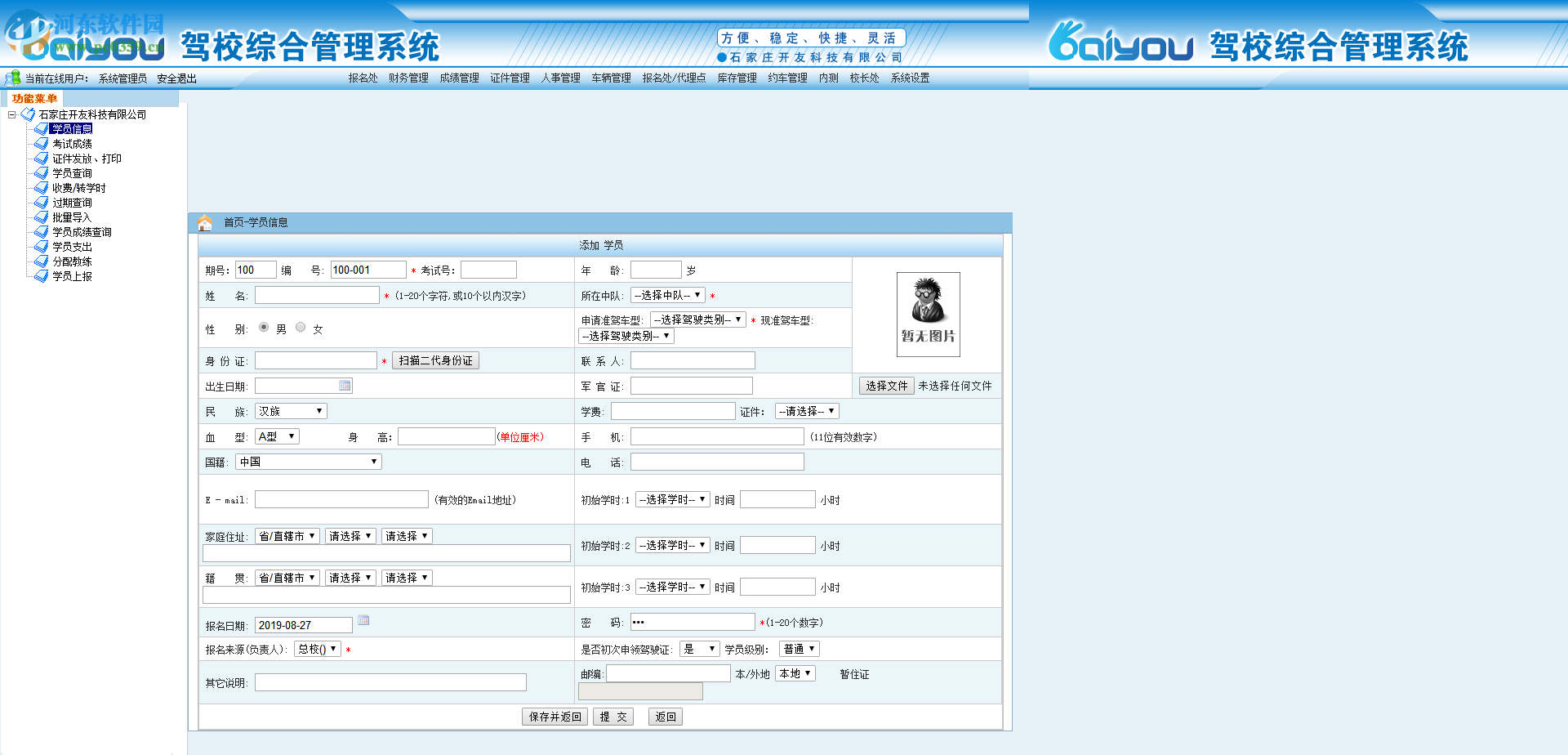1568x755 pixels.
Task: Click the company icon beside 石家庄开友科技有限公司
Action: coord(28,114)
